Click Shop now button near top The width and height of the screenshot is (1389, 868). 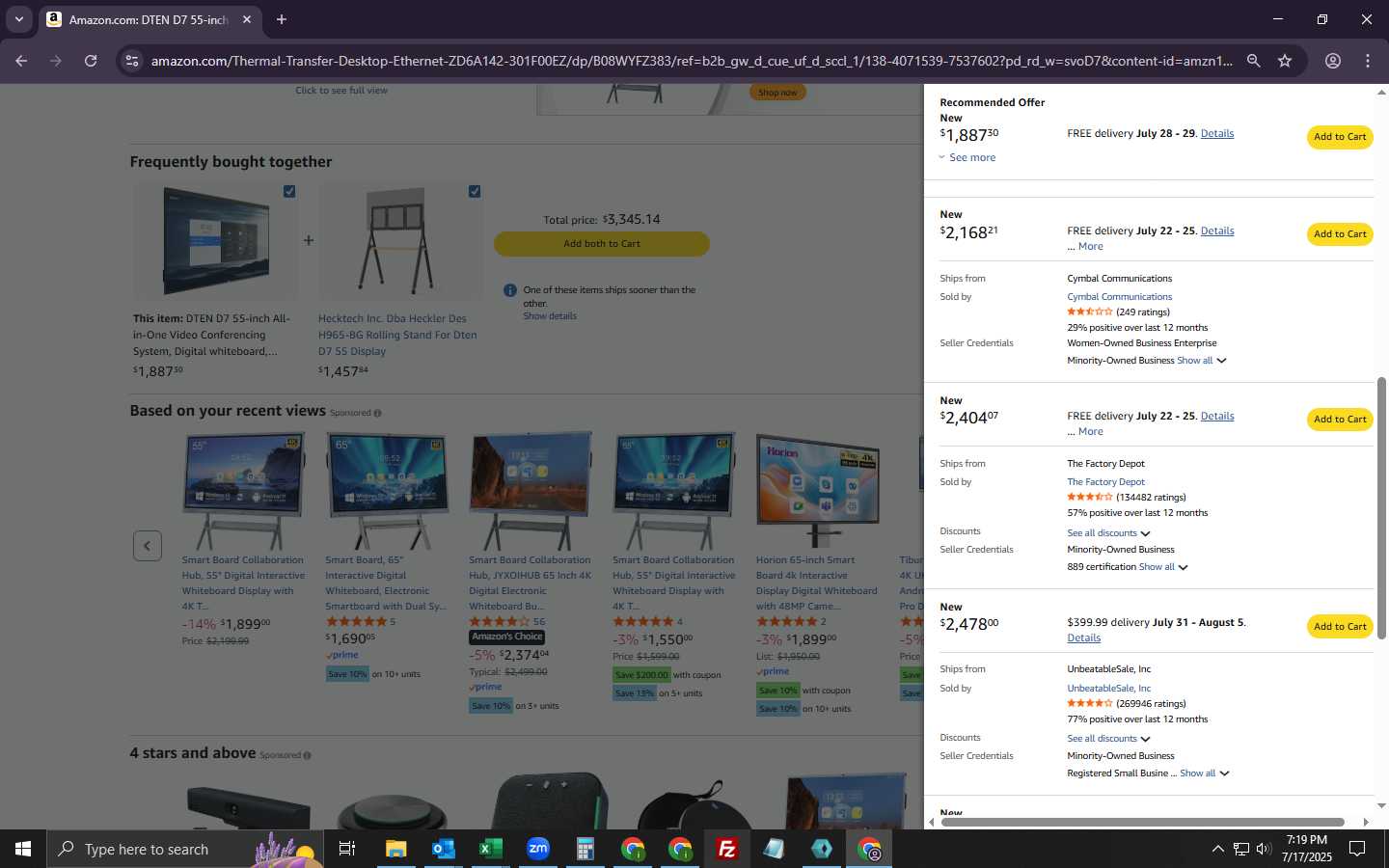coord(777,93)
